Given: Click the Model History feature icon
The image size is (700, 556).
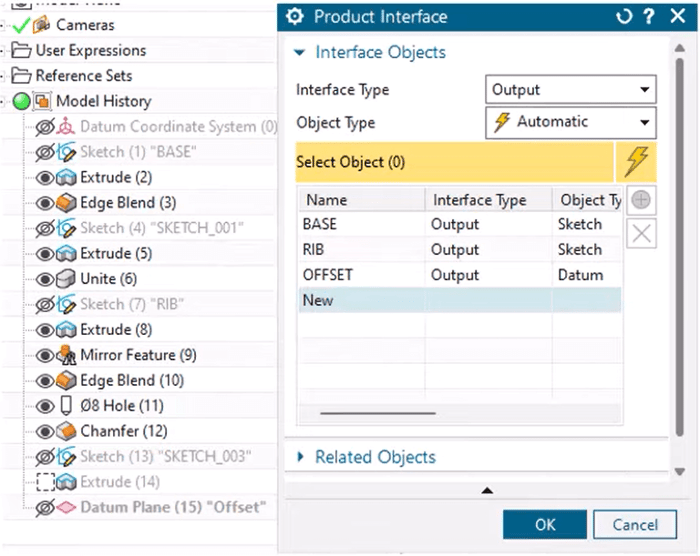Looking at the screenshot, I should coord(42,101).
